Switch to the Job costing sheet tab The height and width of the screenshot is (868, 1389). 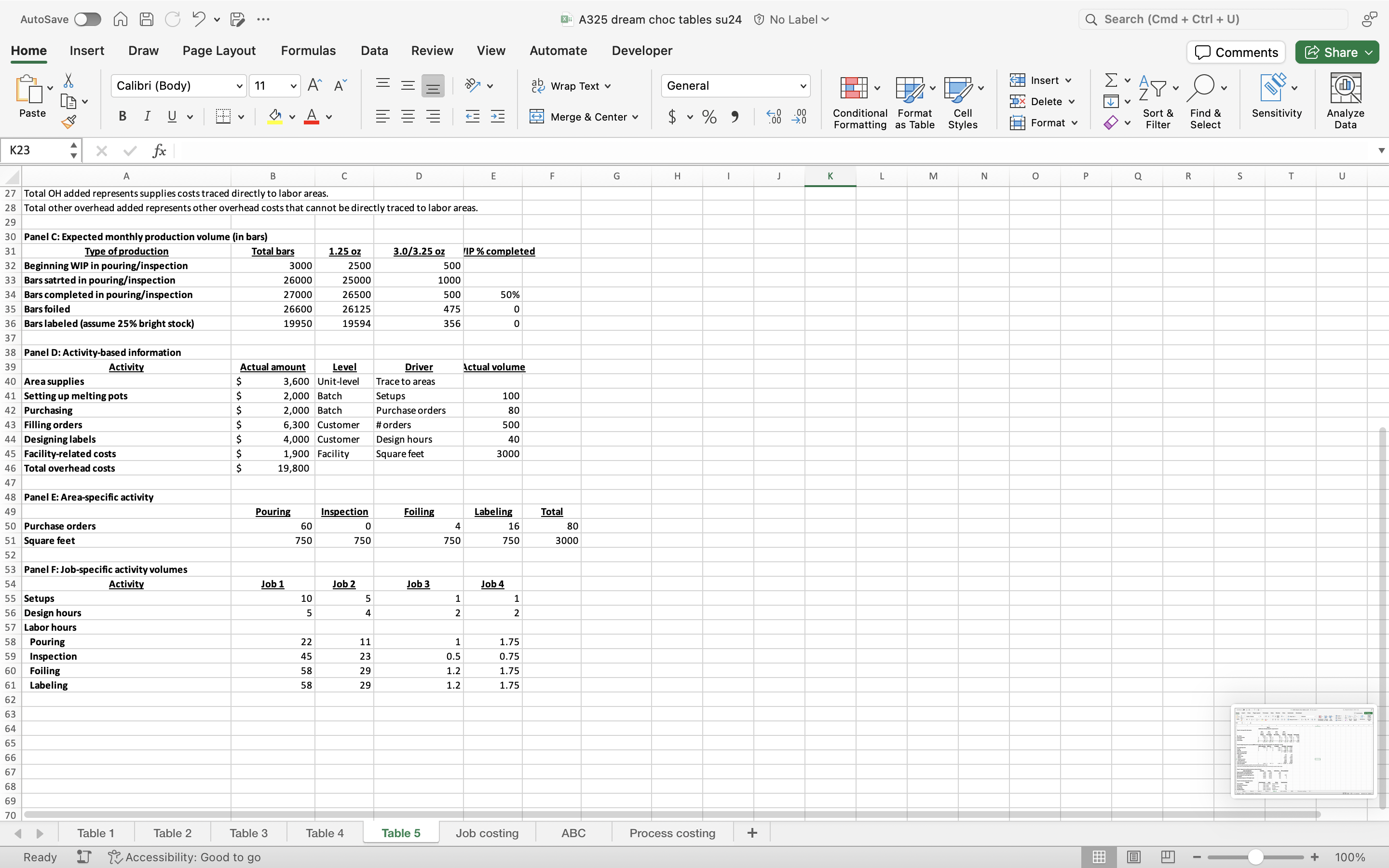(487, 833)
